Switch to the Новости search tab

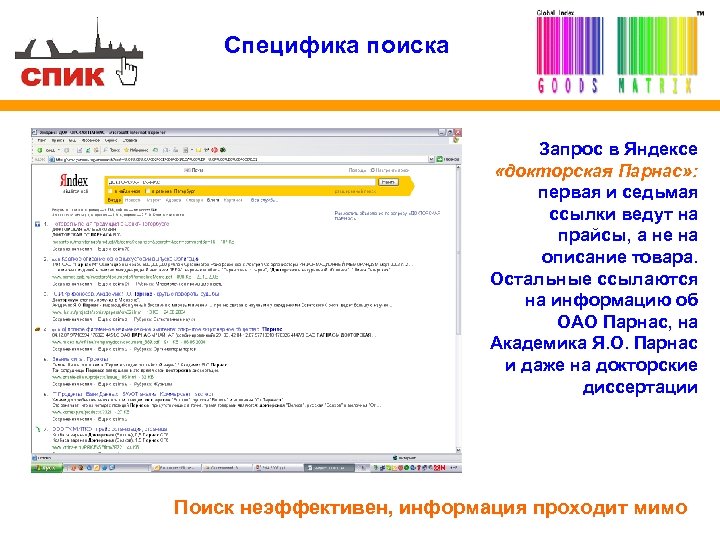click(132, 200)
